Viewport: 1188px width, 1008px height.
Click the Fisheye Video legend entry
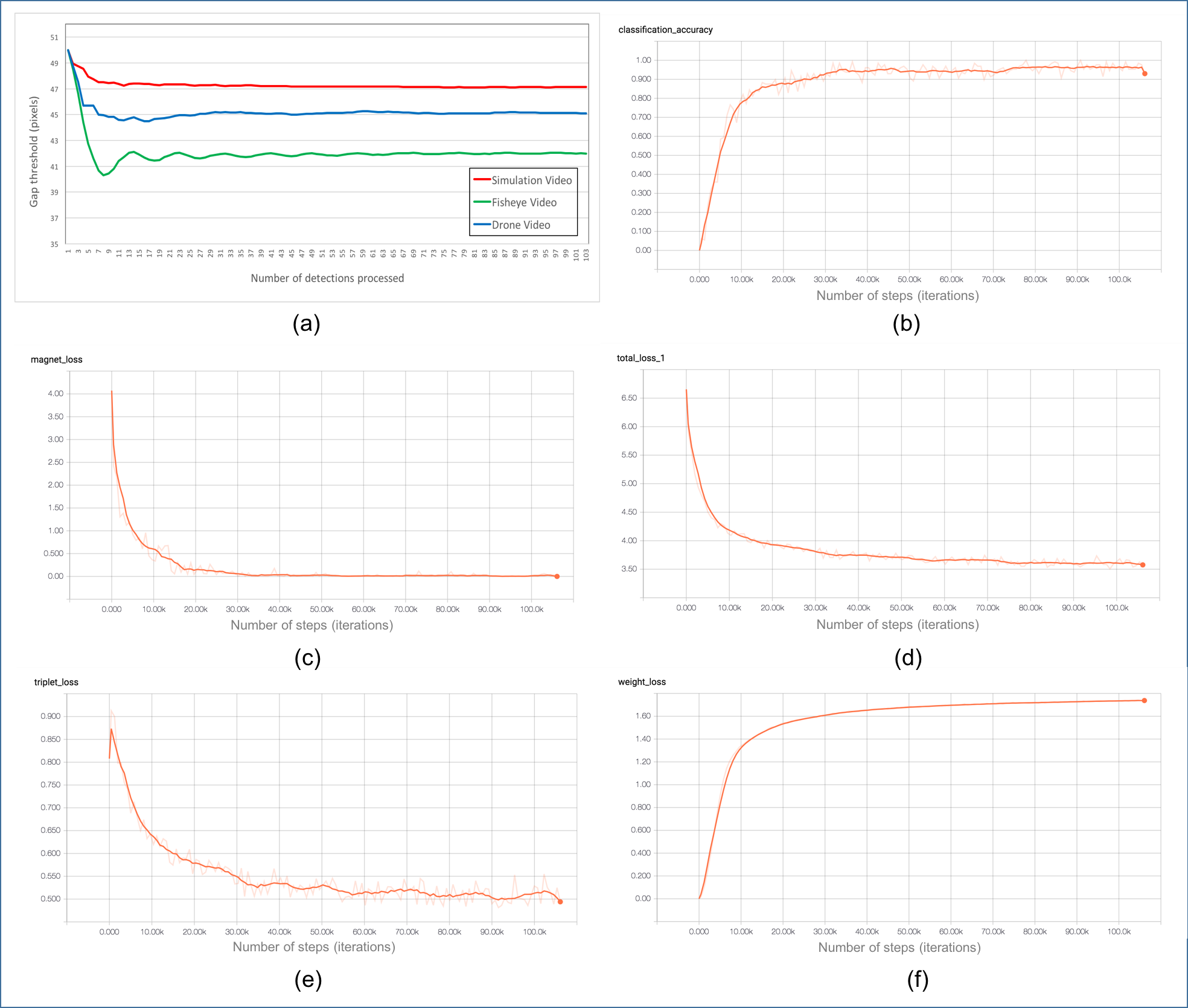(x=523, y=203)
